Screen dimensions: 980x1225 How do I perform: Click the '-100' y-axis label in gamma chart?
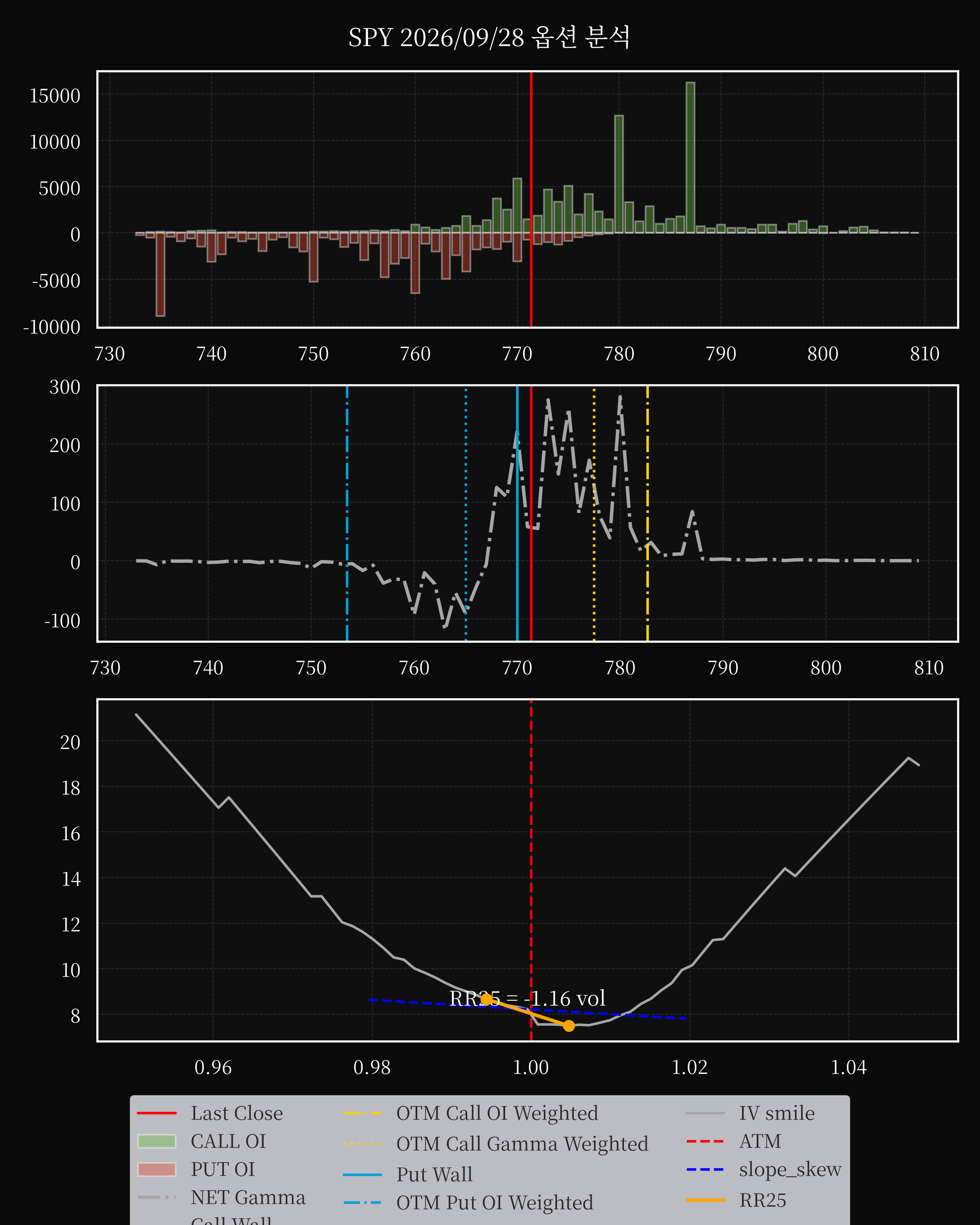(x=62, y=620)
